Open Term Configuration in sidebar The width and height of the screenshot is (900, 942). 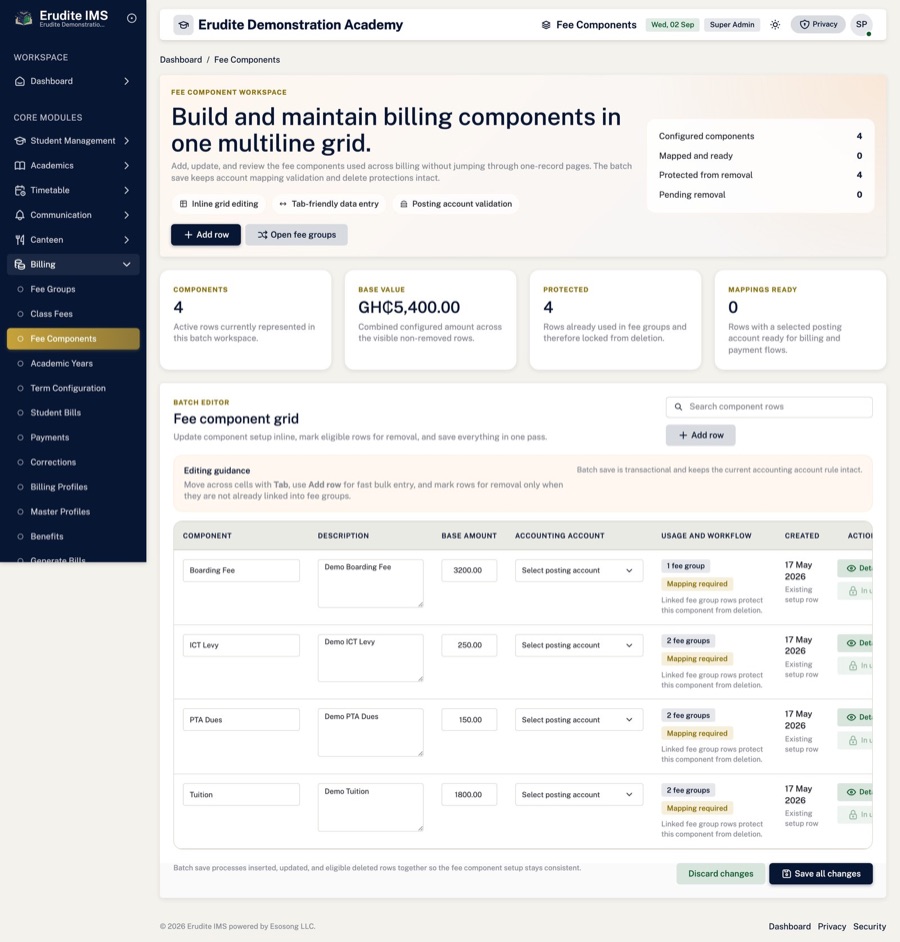pyautogui.click(x=73, y=388)
